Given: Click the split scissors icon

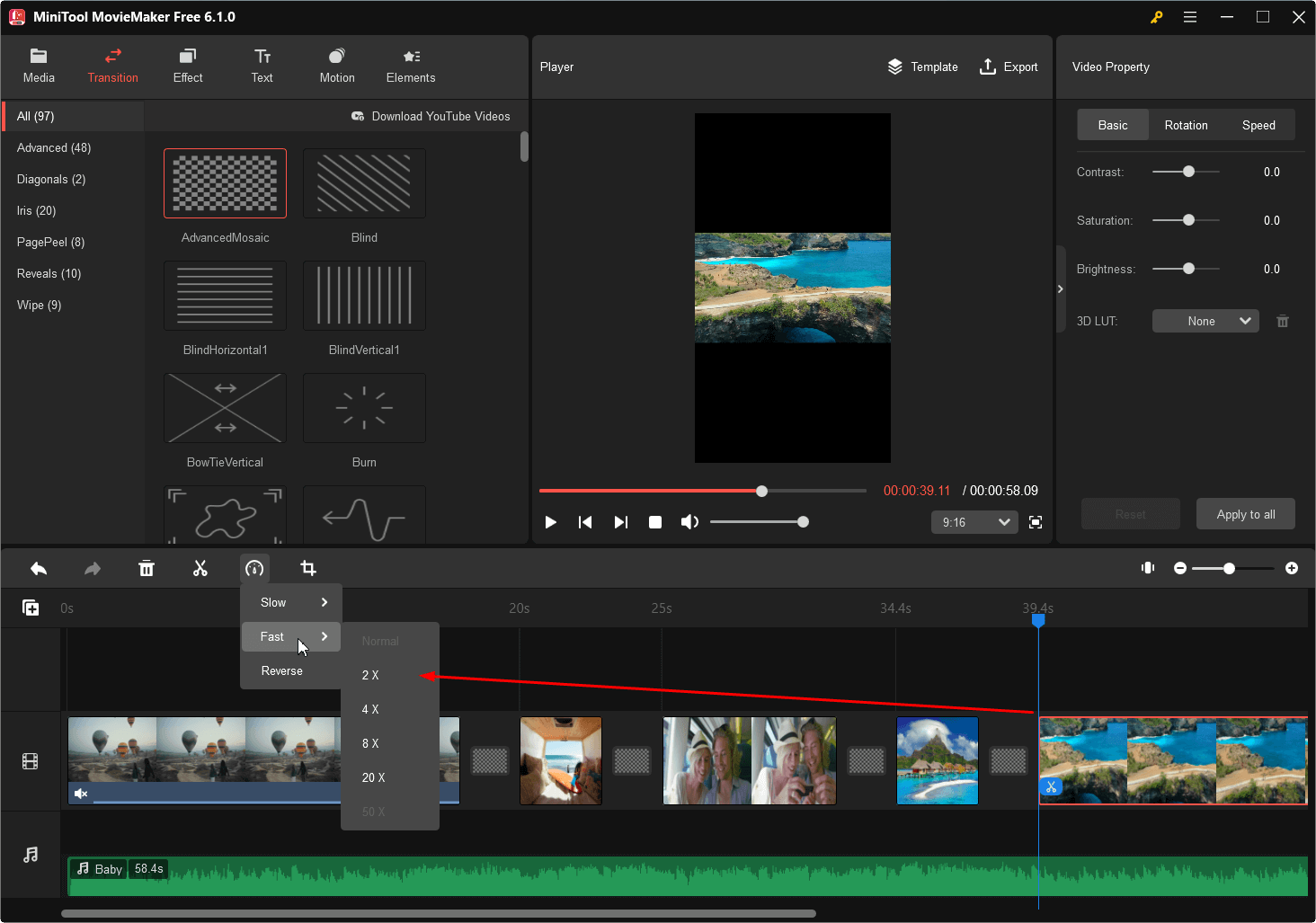Looking at the screenshot, I should point(200,568).
